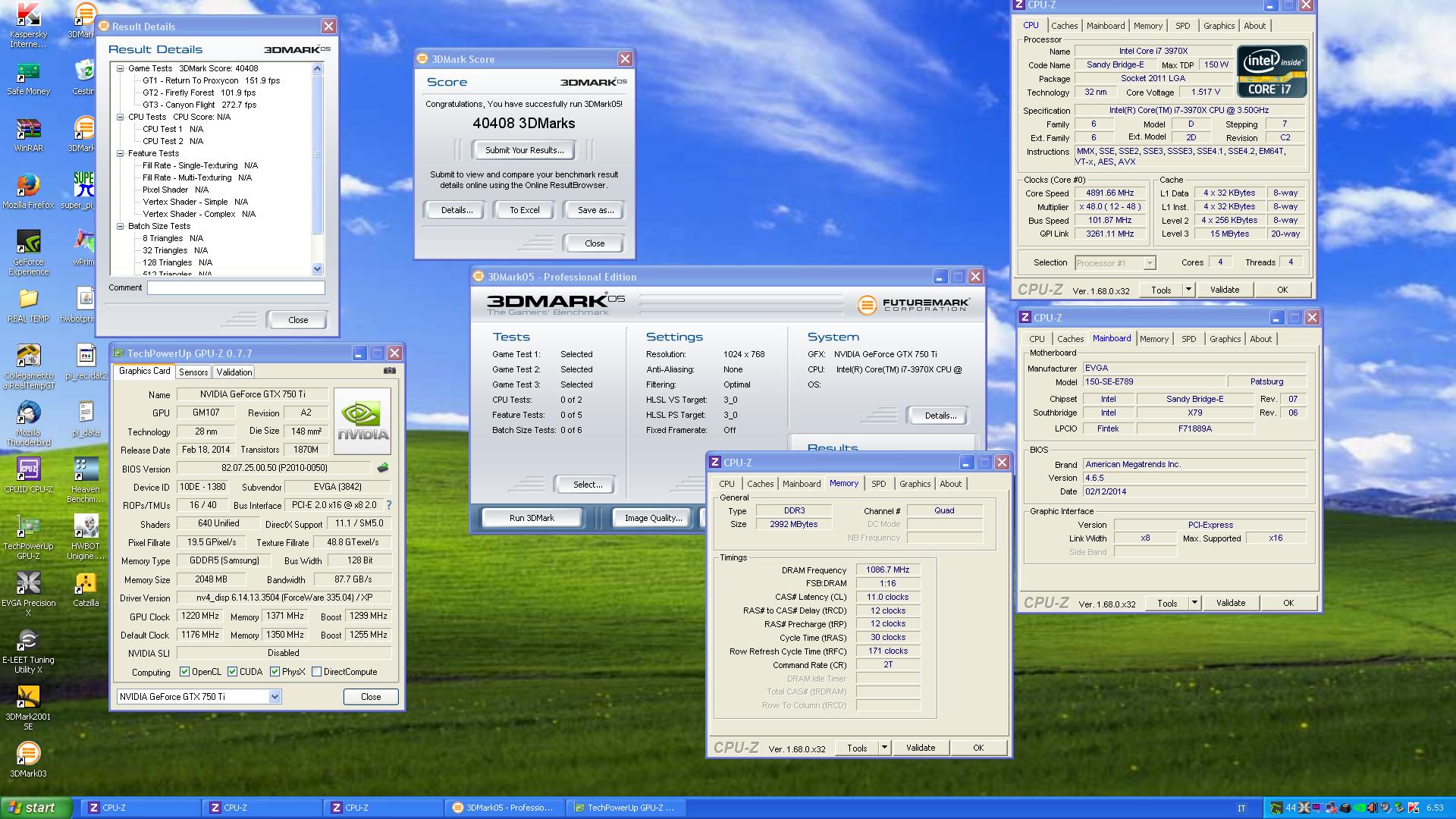
Task: Launch the TechPowerUp GPU-Z desktop icon
Action: [x=29, y=538]
